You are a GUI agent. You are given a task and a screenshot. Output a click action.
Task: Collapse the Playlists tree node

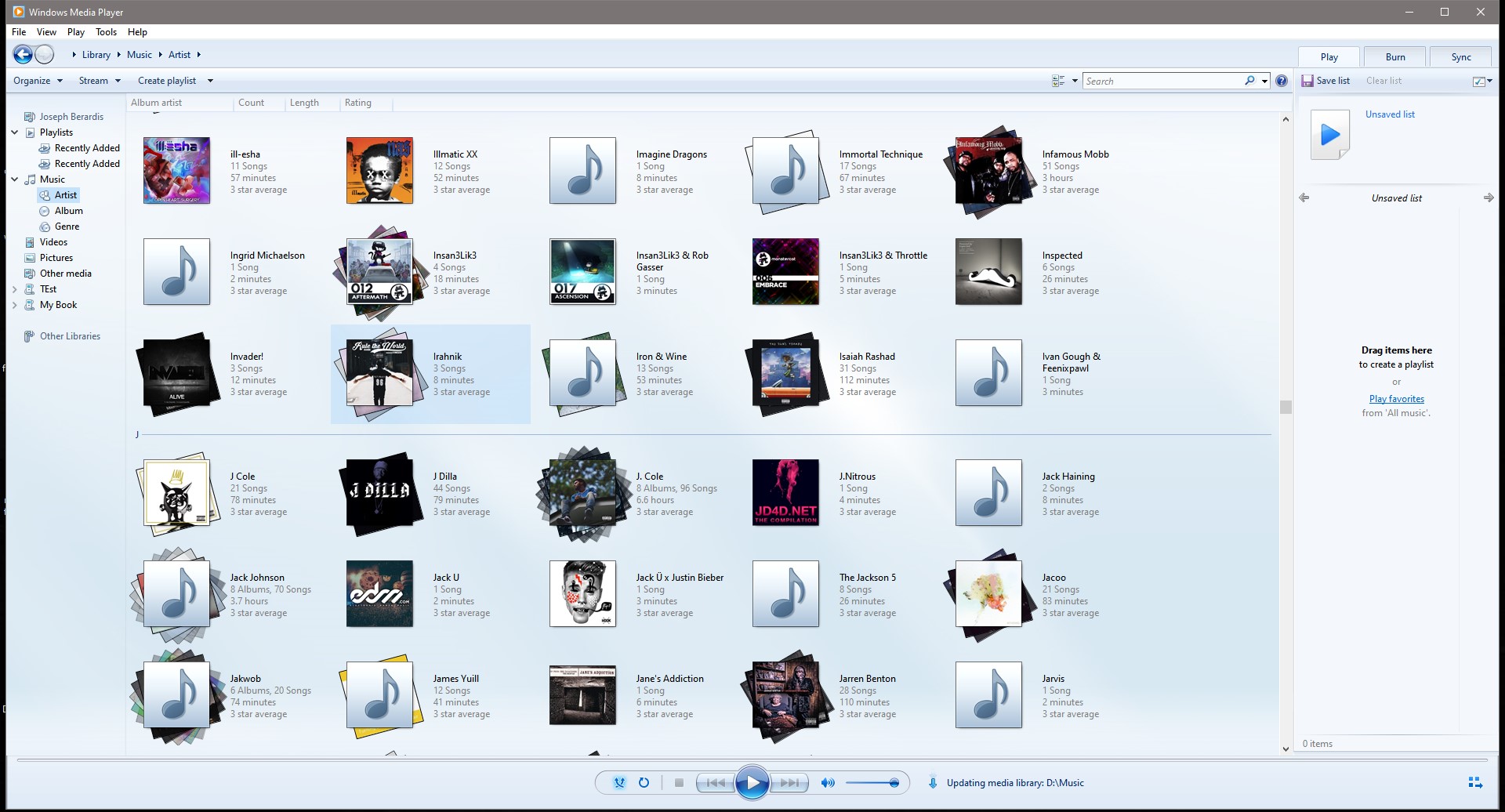[14, 132]
